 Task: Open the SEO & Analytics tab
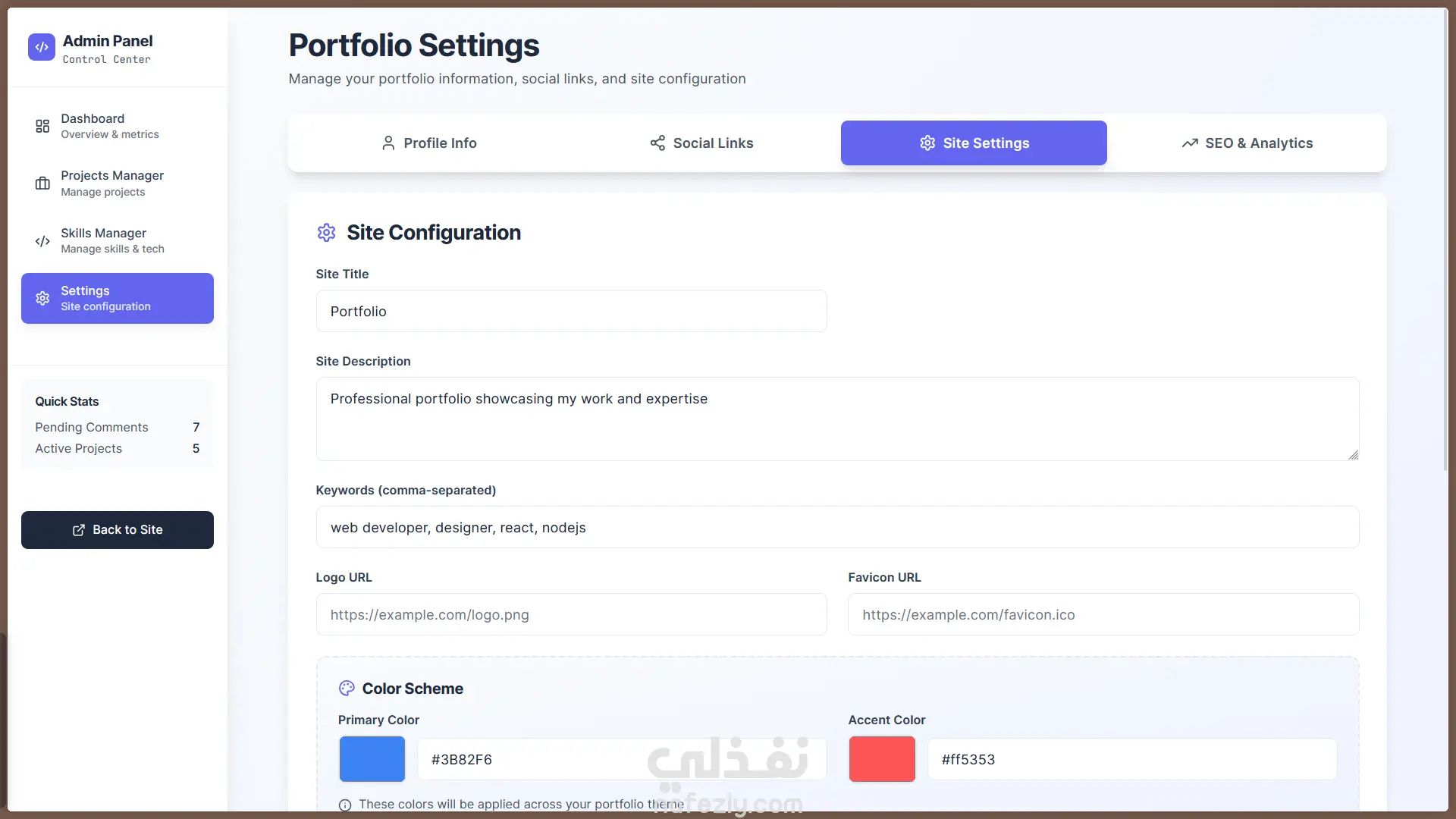pos(1247,143)
